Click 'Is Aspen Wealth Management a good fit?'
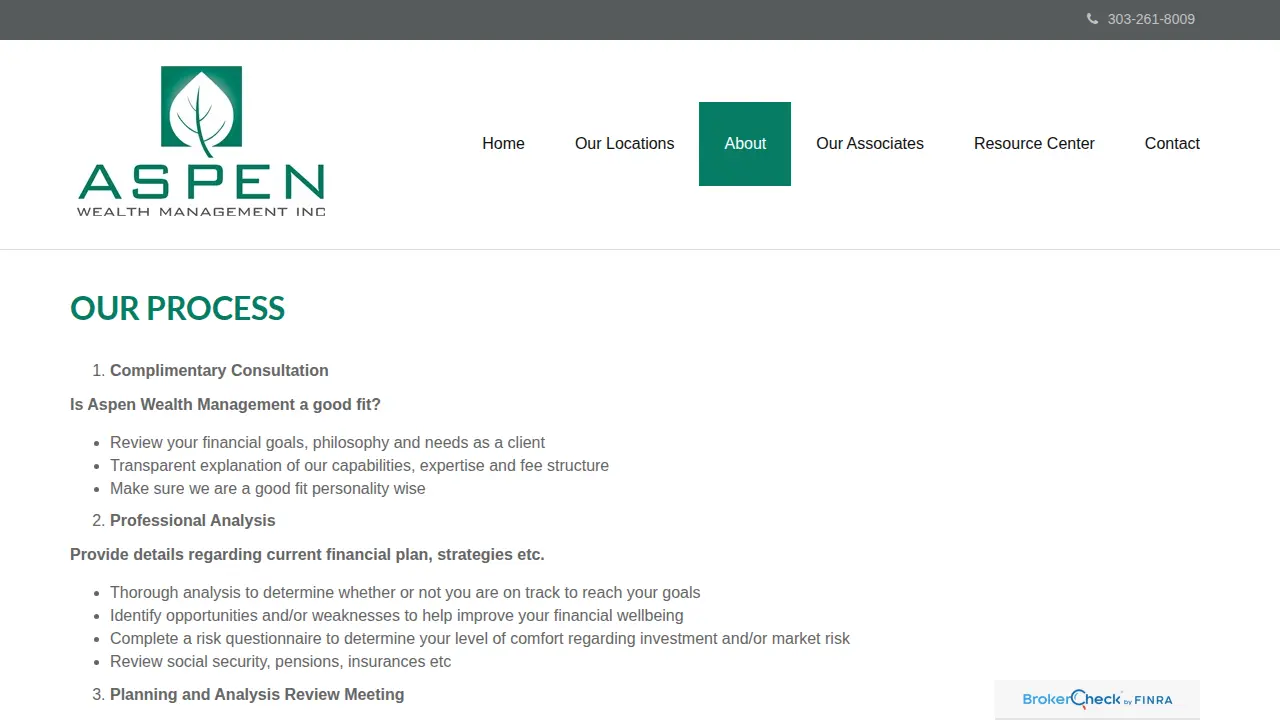The image size is (1280, 720). 225,404
